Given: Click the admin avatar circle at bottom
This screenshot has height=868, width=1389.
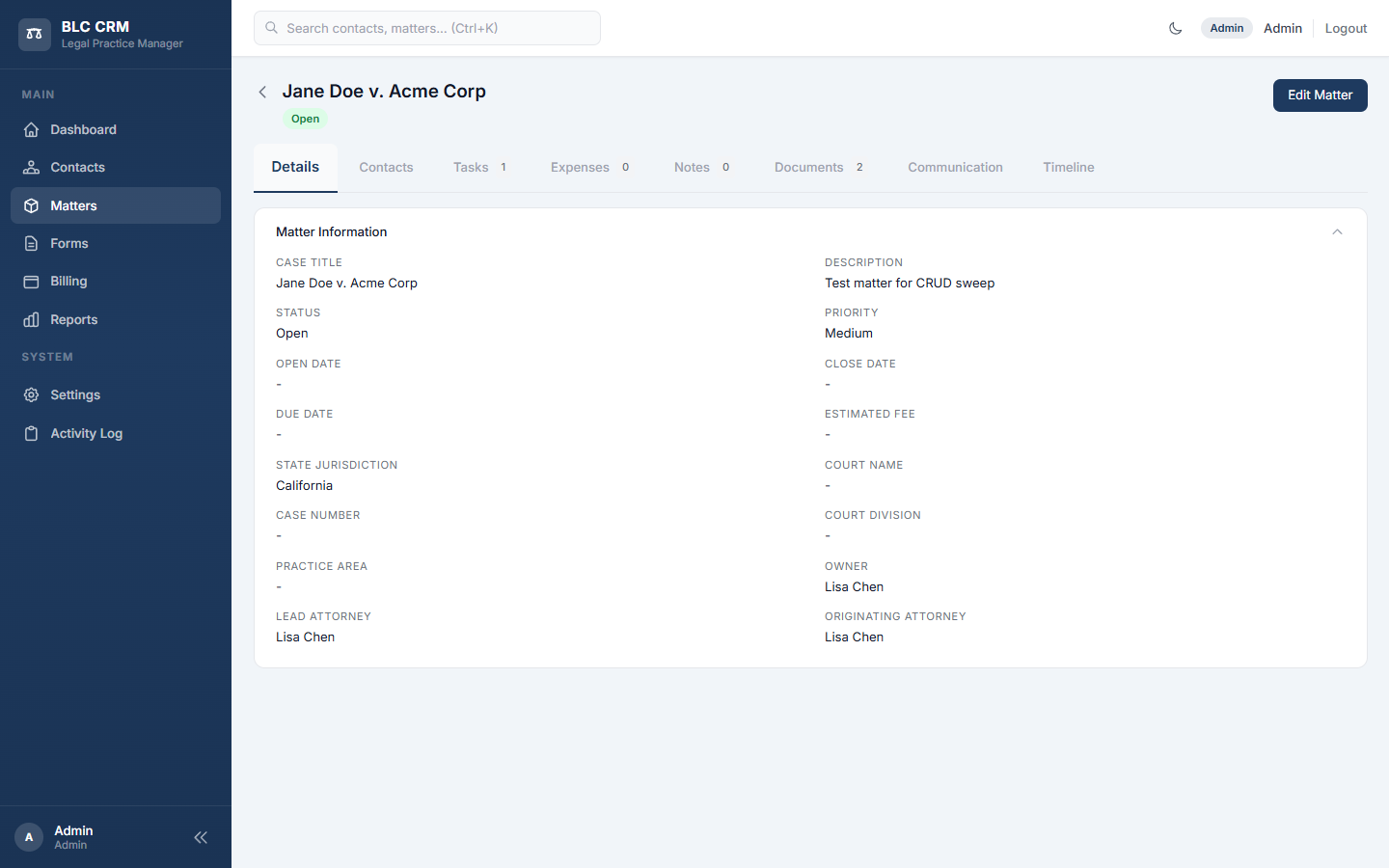Looking at the screenshot, I should coord(29,837).
